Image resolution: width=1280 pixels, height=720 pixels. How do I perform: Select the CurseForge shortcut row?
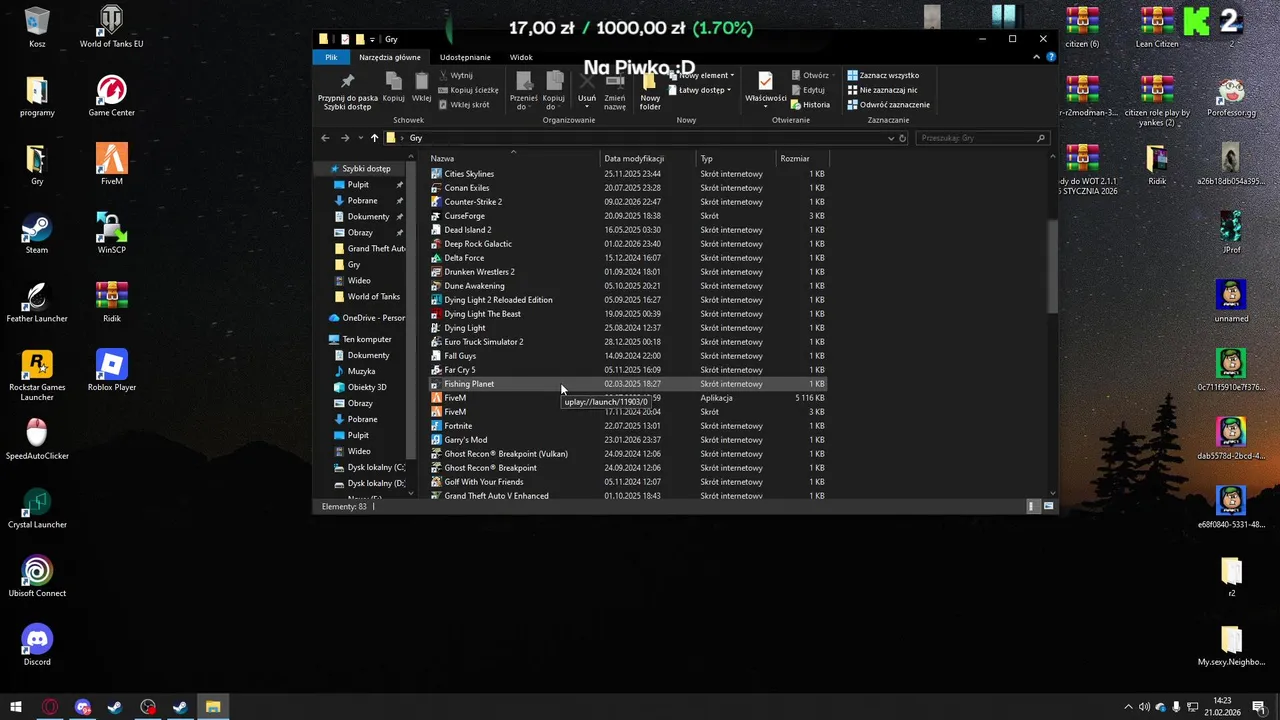pyautogui.click(x=627, y=216)
